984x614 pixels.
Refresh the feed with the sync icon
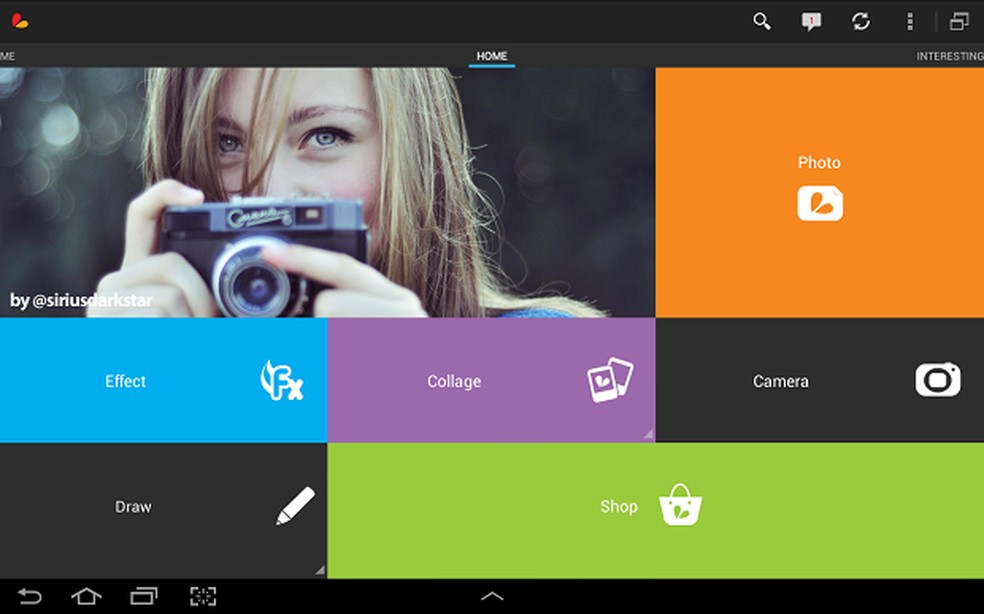(x=861, y=21)
